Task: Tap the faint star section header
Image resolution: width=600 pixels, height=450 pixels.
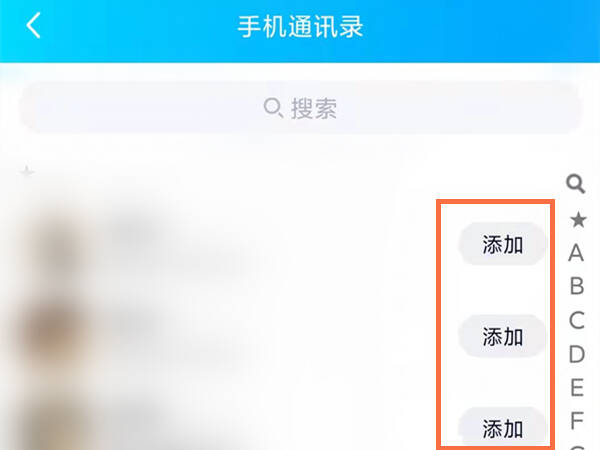Action: click(x=27, y=172)
